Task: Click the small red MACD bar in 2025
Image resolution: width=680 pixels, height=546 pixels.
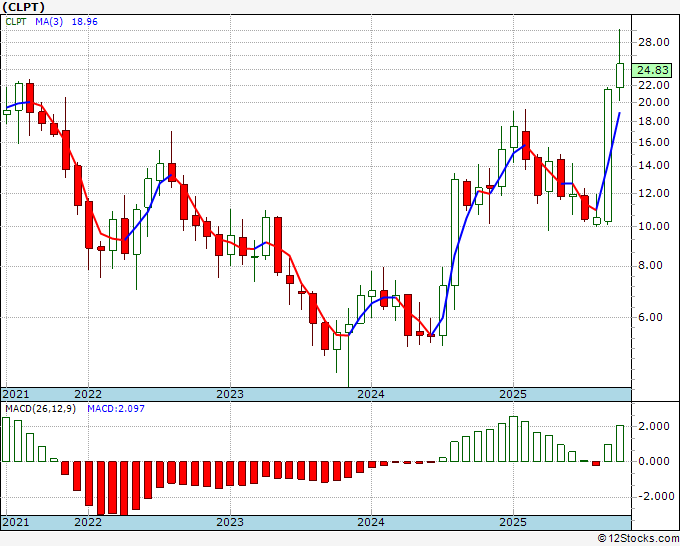Action: [596, 464]
